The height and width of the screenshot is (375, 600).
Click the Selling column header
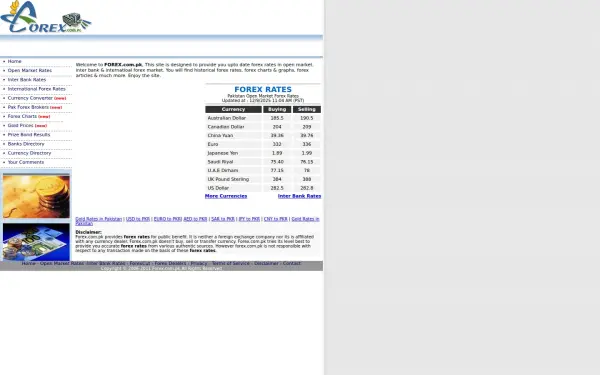(307, 109)
